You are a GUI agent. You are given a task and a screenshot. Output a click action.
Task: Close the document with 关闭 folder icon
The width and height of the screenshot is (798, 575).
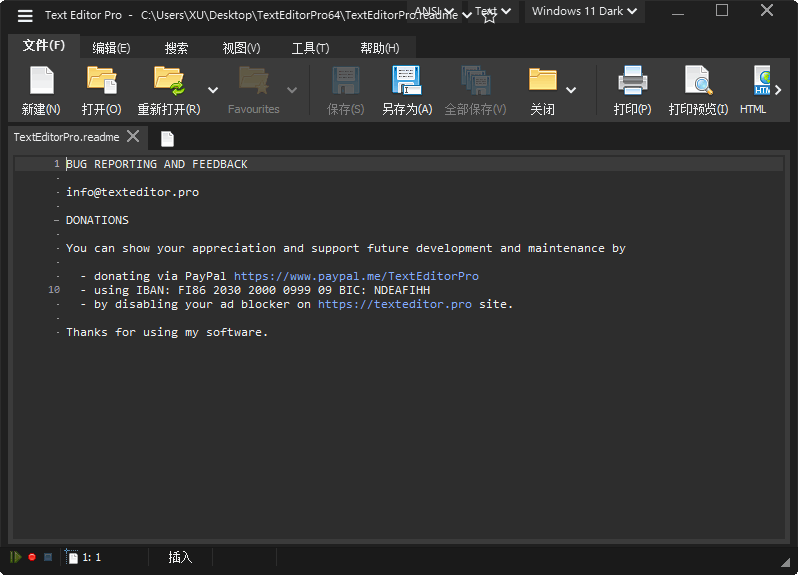543,91
